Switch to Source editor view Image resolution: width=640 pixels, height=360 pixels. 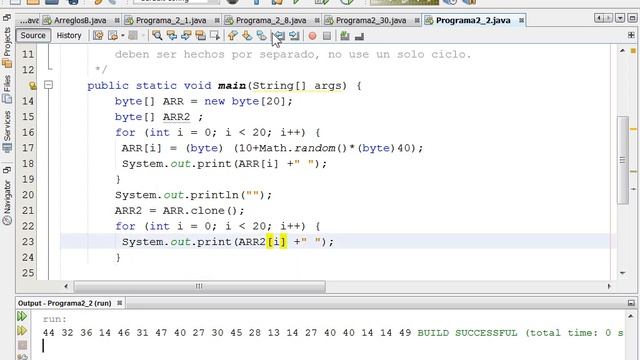tap(33, 36)
